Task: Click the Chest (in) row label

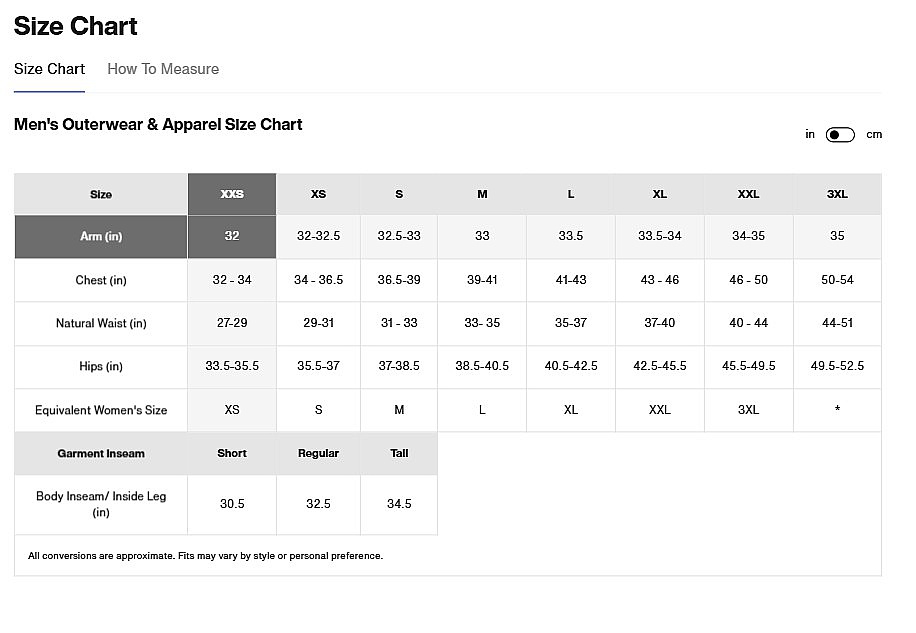Action: (101, 280)
